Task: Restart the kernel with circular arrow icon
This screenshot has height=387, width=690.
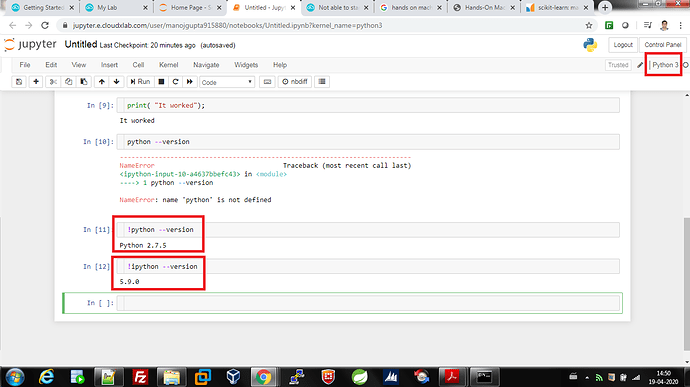Action: click(176, 82)
